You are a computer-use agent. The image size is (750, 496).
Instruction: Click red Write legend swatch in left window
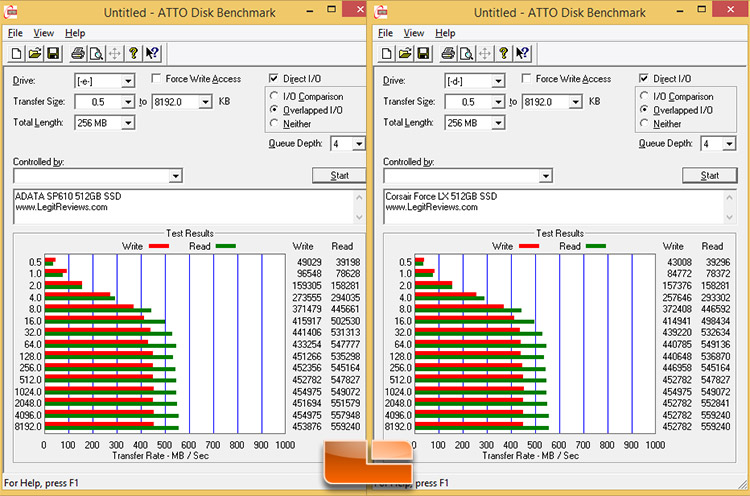pos(159,246)
